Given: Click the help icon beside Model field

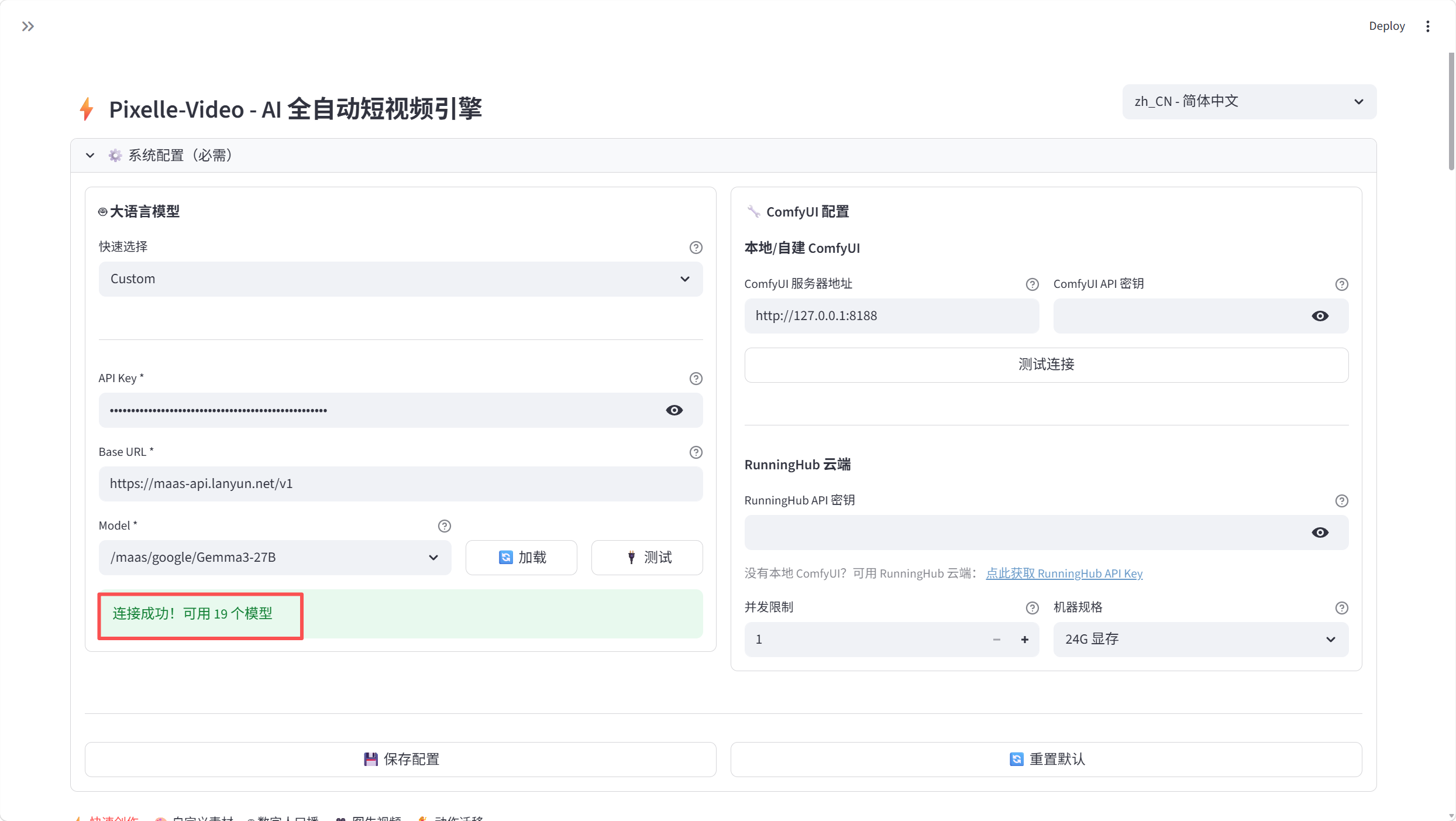Looking at the screenshot, I should [445, 525].
